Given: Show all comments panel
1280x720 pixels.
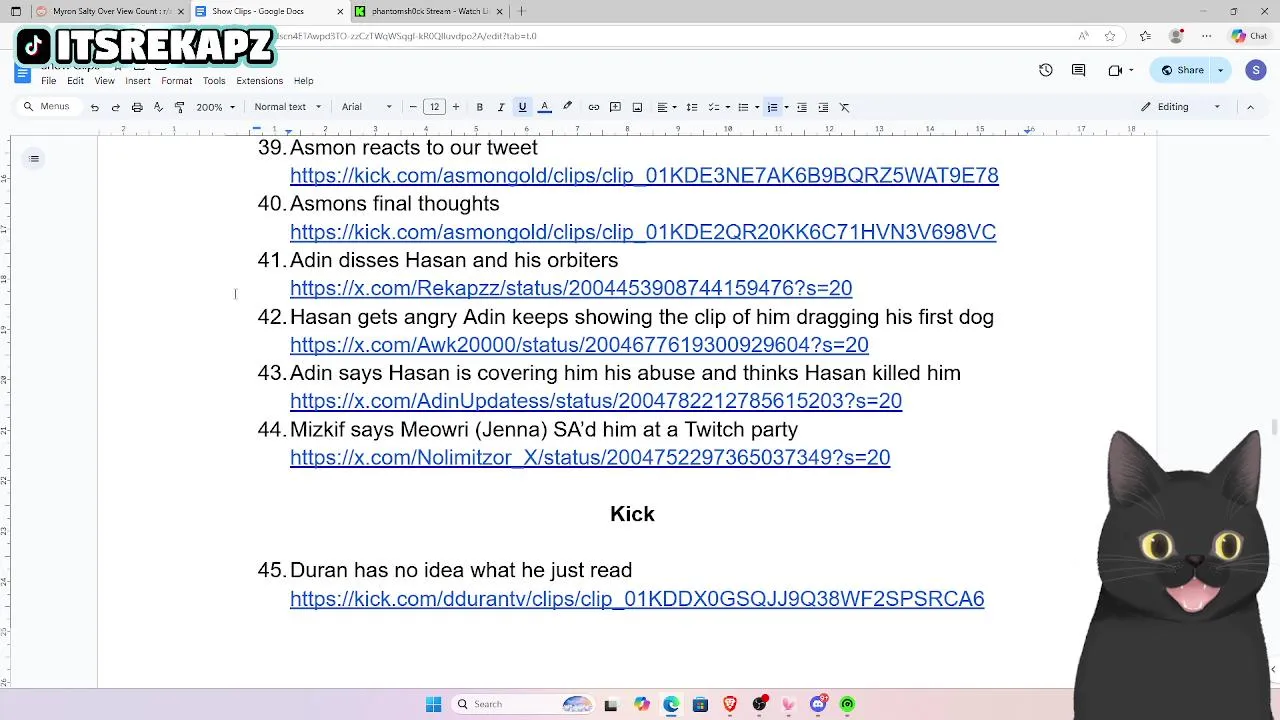Looking at the screenshot, I should [1078, 70].
